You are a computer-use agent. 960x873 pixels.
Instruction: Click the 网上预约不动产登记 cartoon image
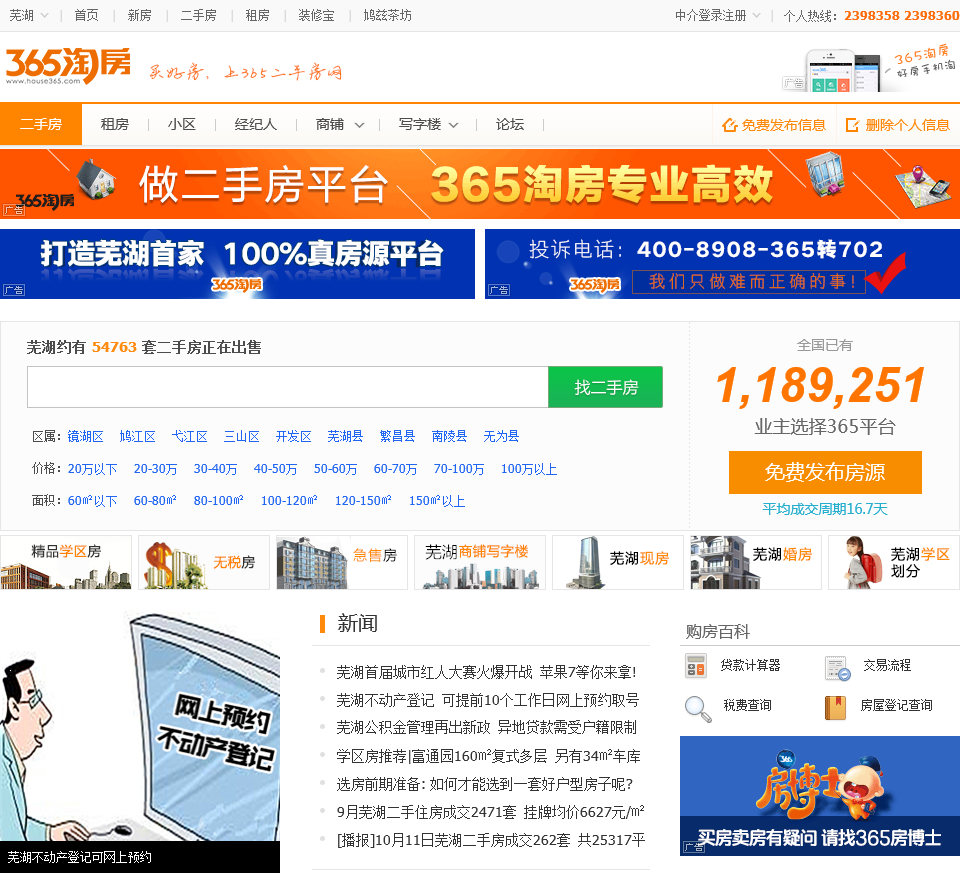140,729
